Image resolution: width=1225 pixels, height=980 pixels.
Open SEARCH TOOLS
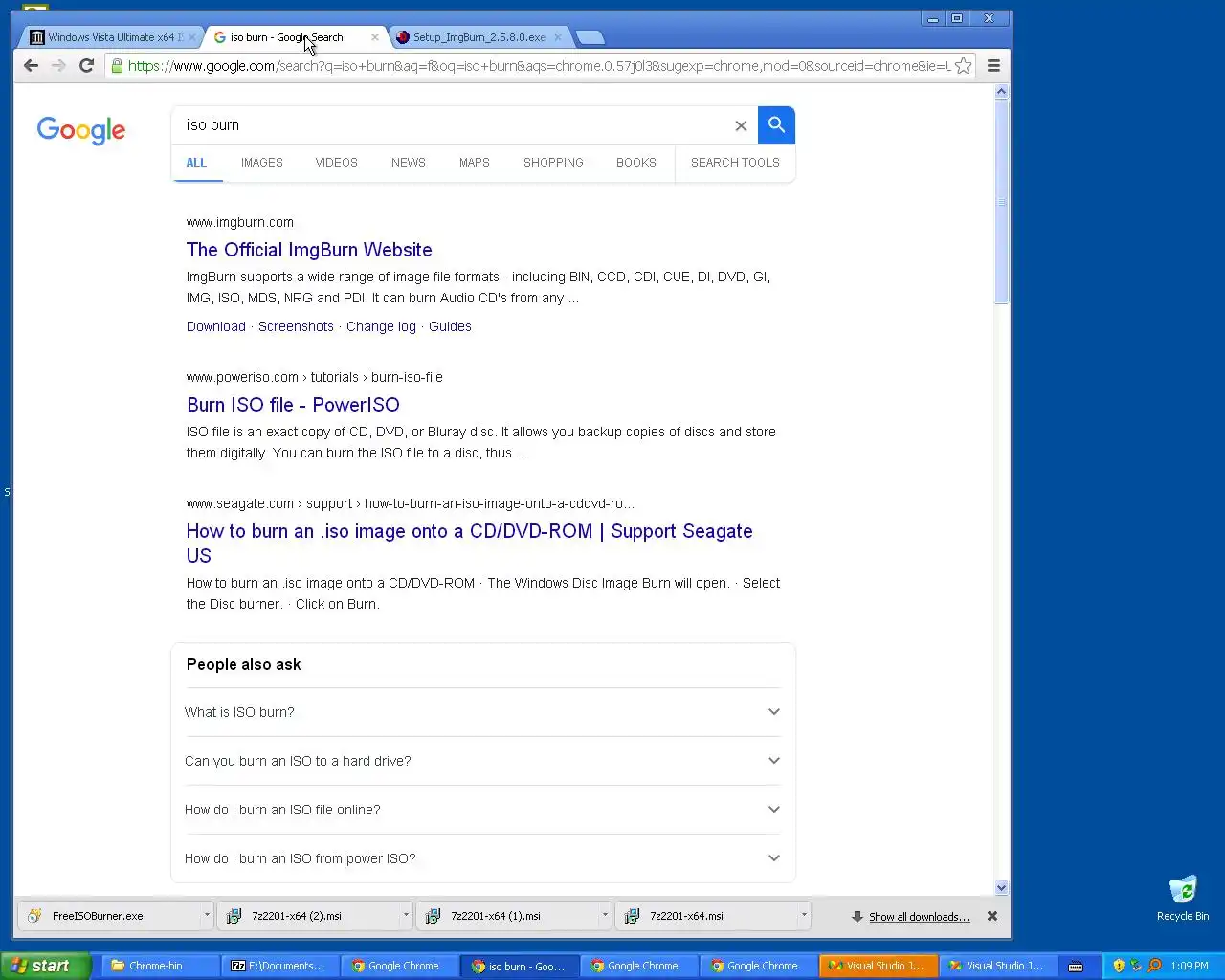(x=735, y=163)
